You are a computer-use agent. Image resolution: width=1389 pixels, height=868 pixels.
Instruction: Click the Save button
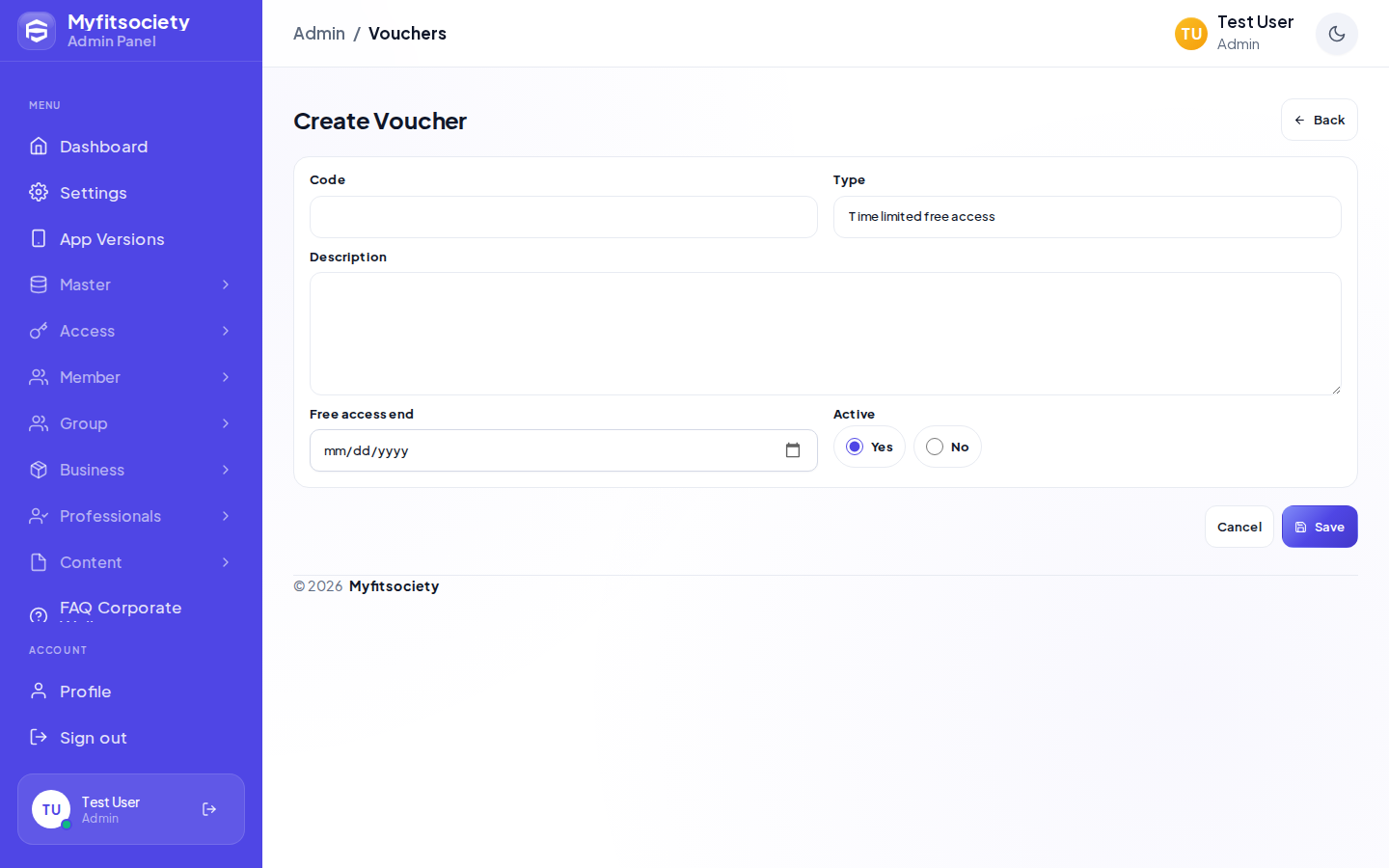pos(1320,527)
